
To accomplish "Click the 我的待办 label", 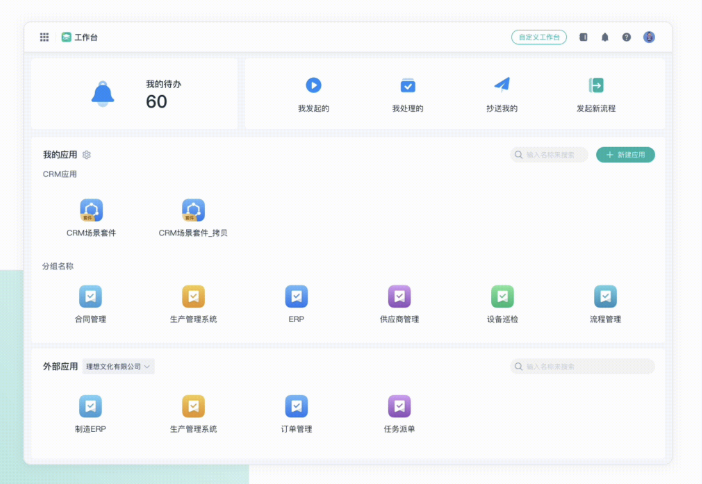I will [163, 84].
